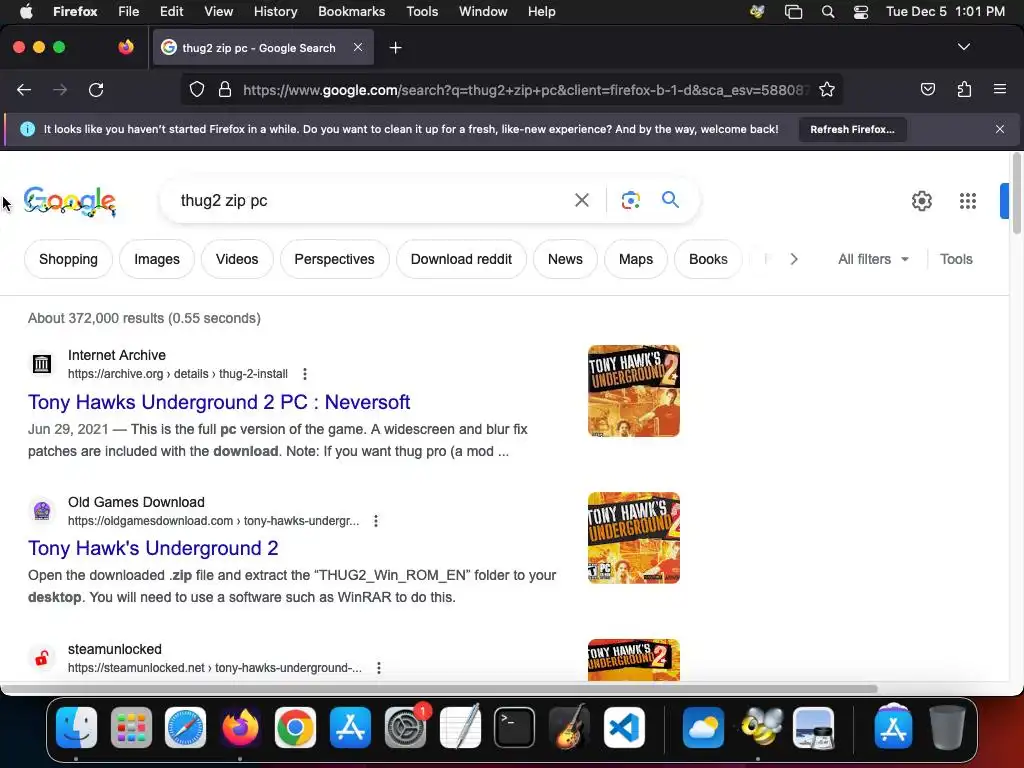
Task: Open Safari from the Dock
Action: tap(185, 727)
